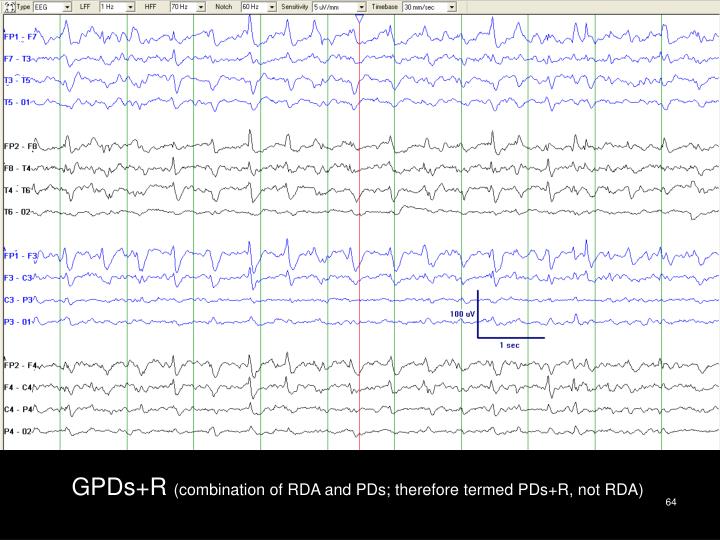Select the FP2 - F8 channel label

[x=20, y=146]
